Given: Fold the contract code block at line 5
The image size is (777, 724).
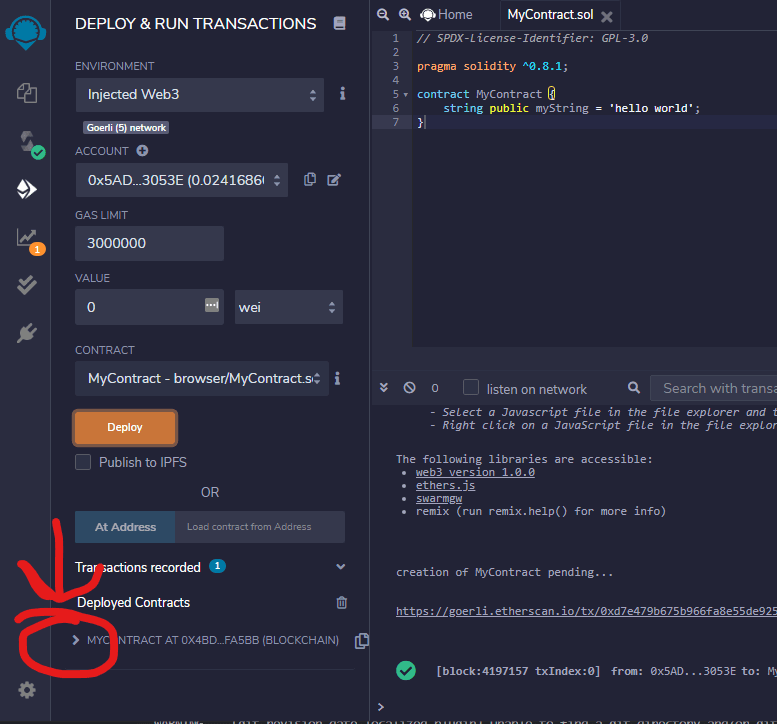Looking at the screenshot, I should (405, 95).
